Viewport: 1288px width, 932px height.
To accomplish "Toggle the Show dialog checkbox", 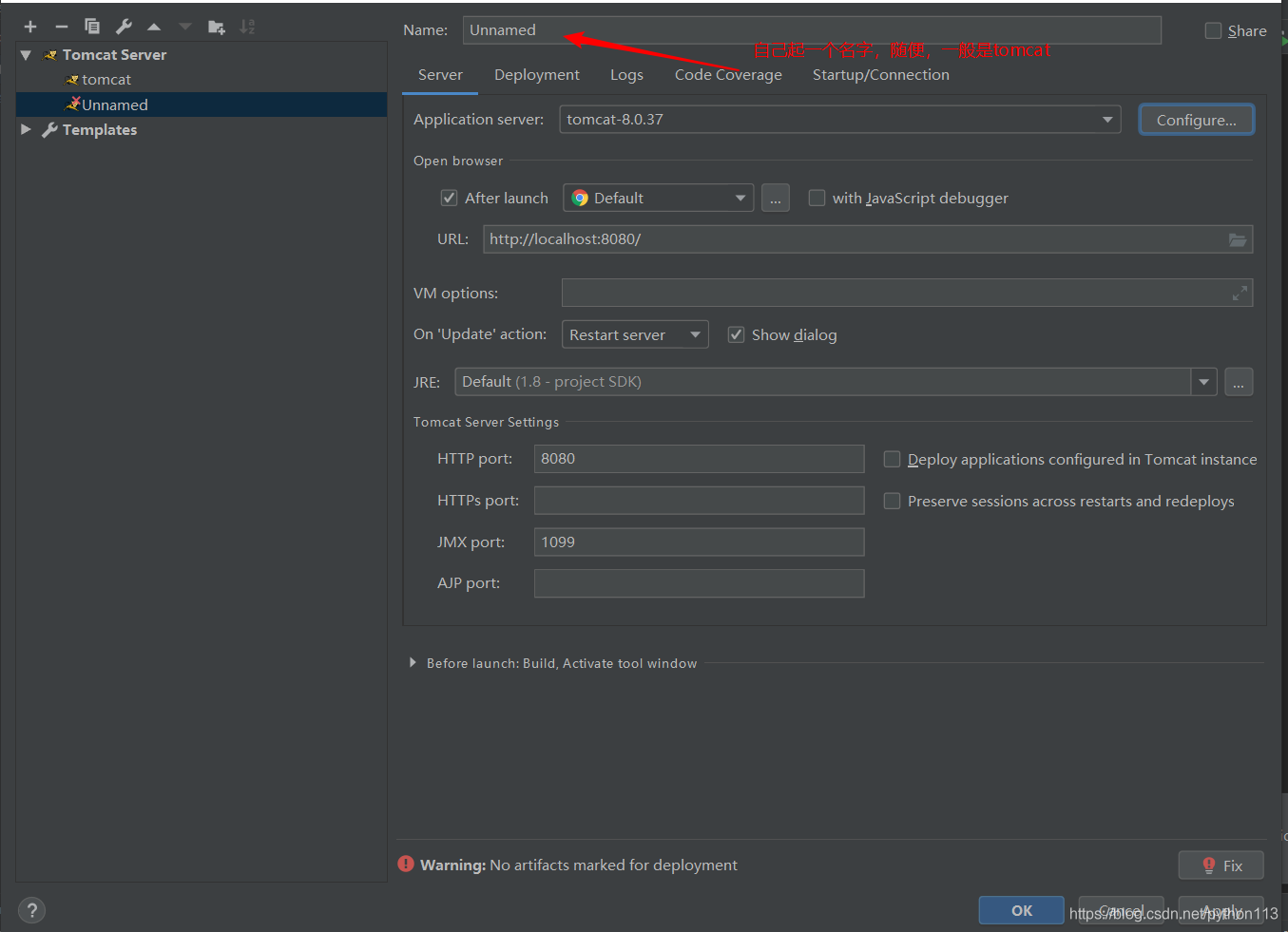I will point(736,334).
